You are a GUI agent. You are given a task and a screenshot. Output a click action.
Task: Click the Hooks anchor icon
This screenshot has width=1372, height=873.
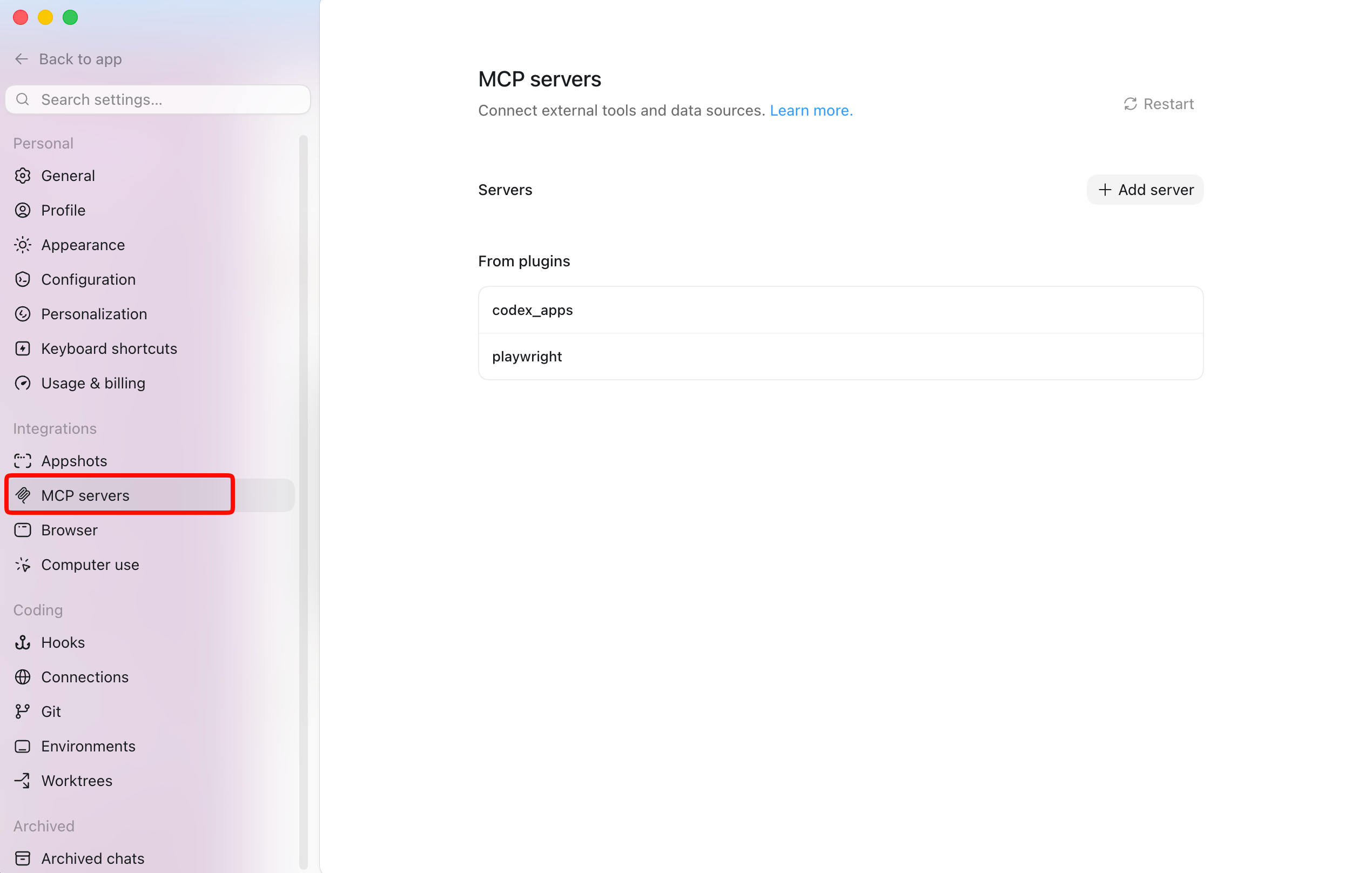pyautogui.click(x=23, y=642)
